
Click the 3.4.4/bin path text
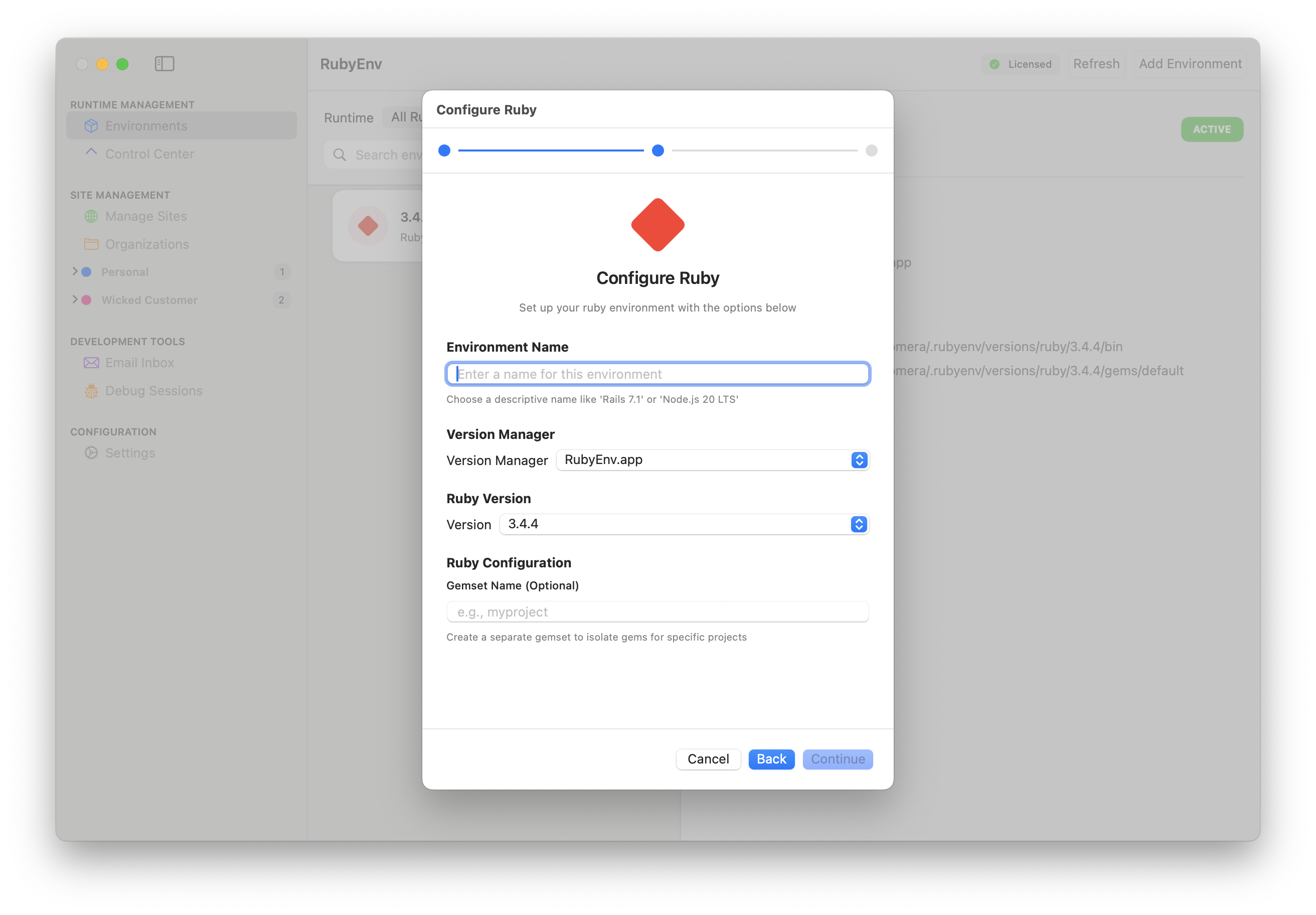click(x=1008, y=346)
